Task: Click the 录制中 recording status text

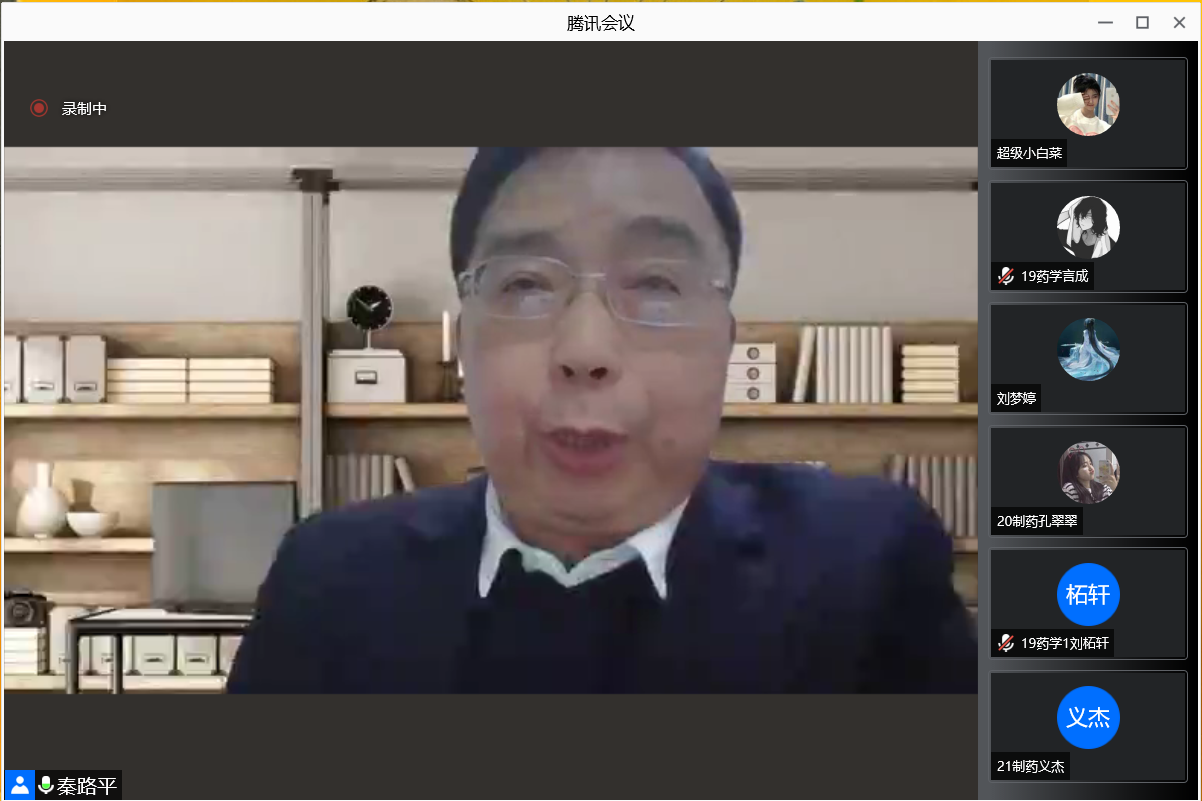Action: click(x=84, y=108)
